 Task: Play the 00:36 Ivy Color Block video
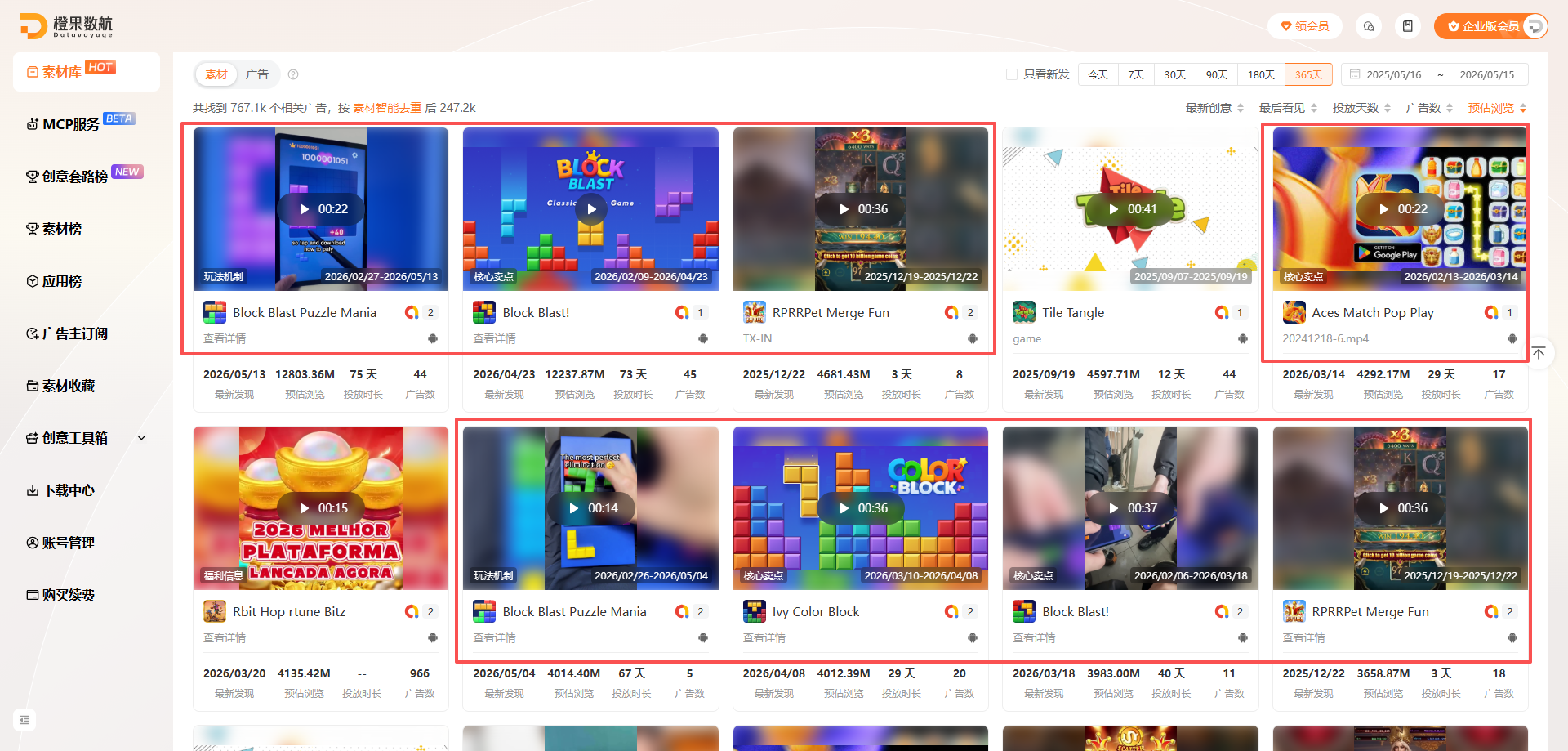[x=861, y=508]
